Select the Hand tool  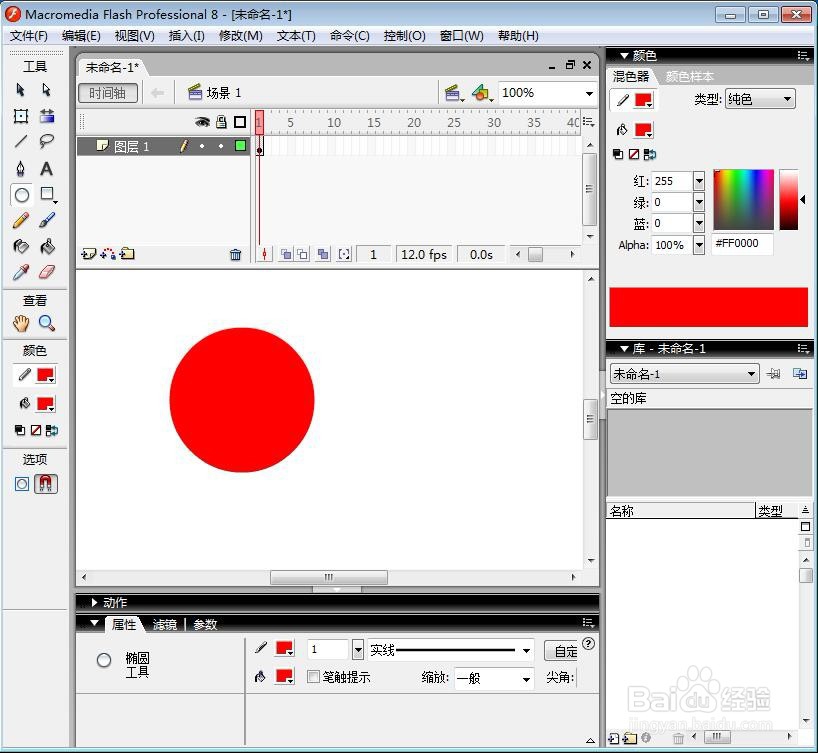[21, 324]
